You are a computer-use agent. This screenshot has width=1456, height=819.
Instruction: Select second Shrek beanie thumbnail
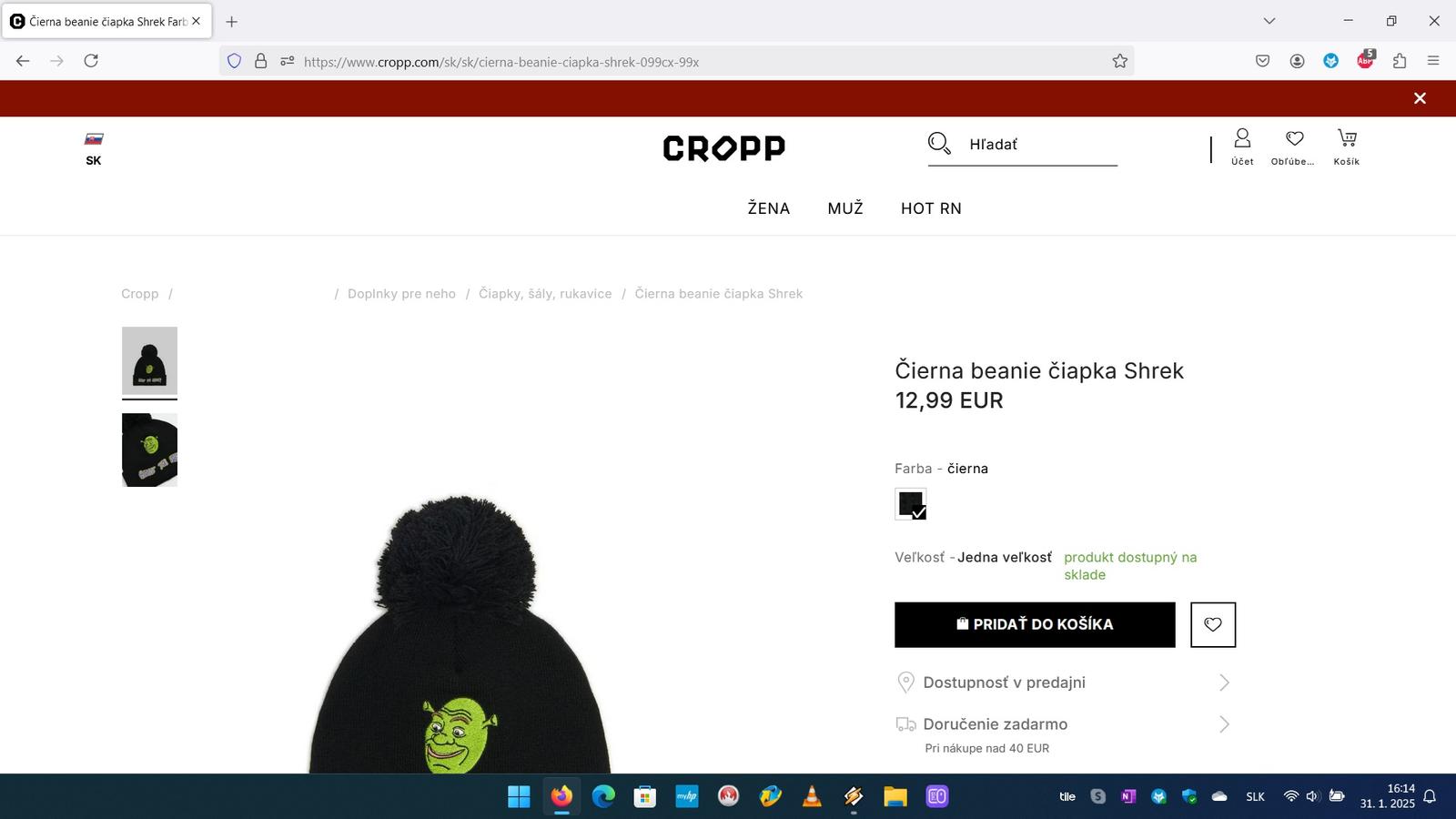[149, 450]
